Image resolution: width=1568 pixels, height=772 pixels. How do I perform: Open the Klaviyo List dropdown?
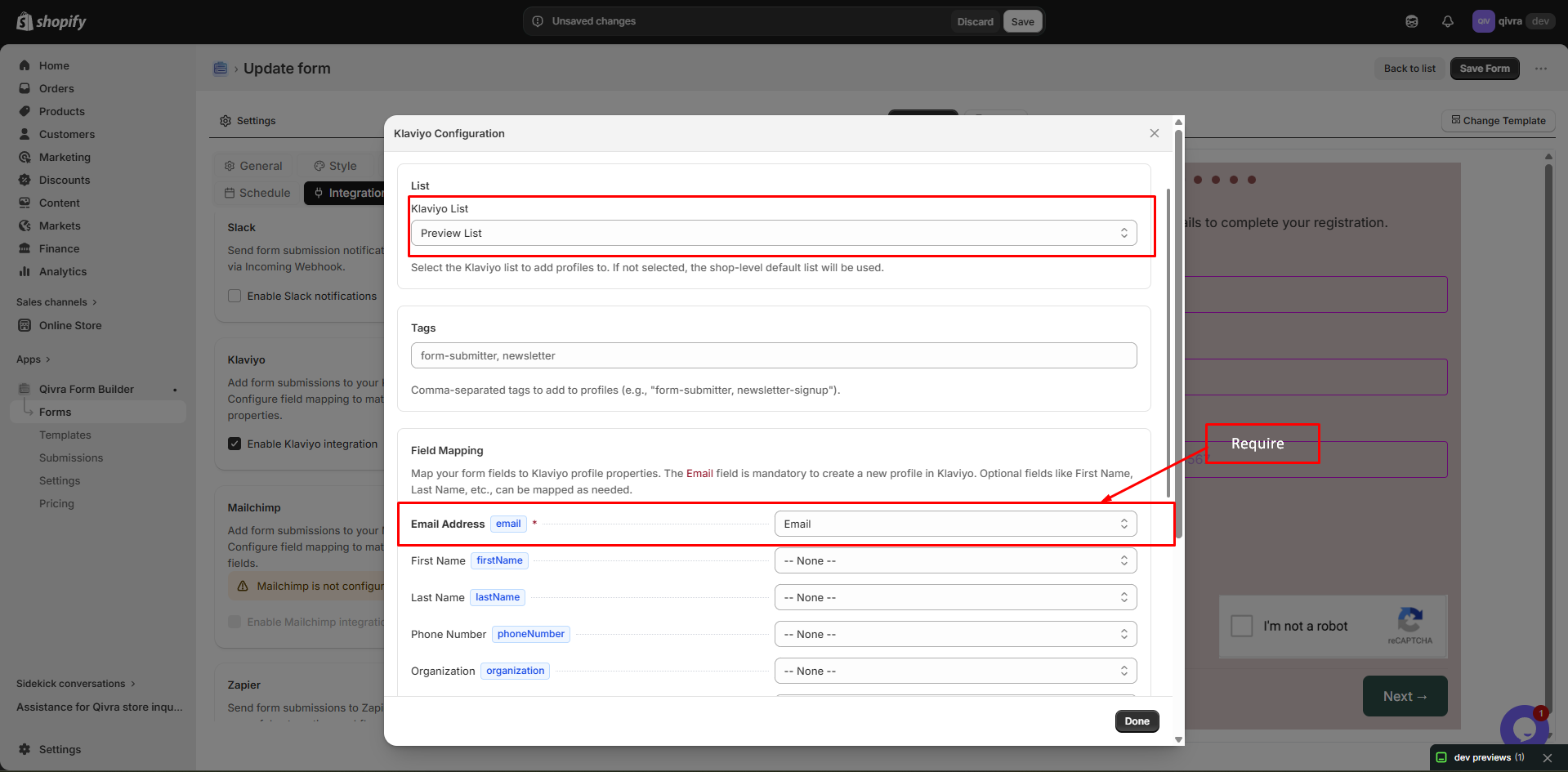(774, 233)
